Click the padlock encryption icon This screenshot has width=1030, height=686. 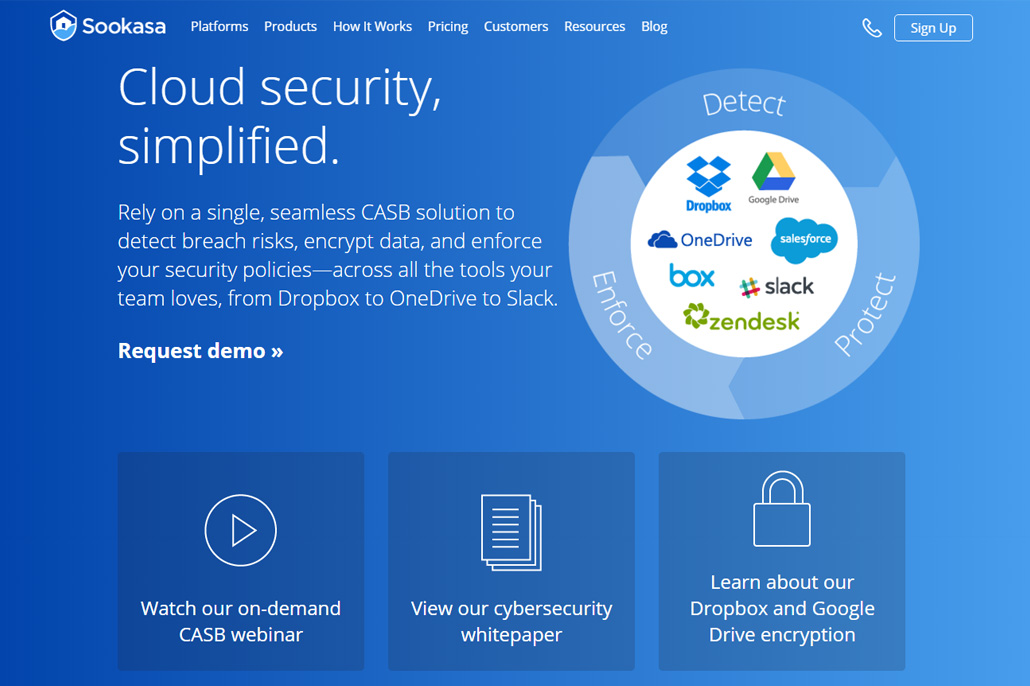point(782,510)
